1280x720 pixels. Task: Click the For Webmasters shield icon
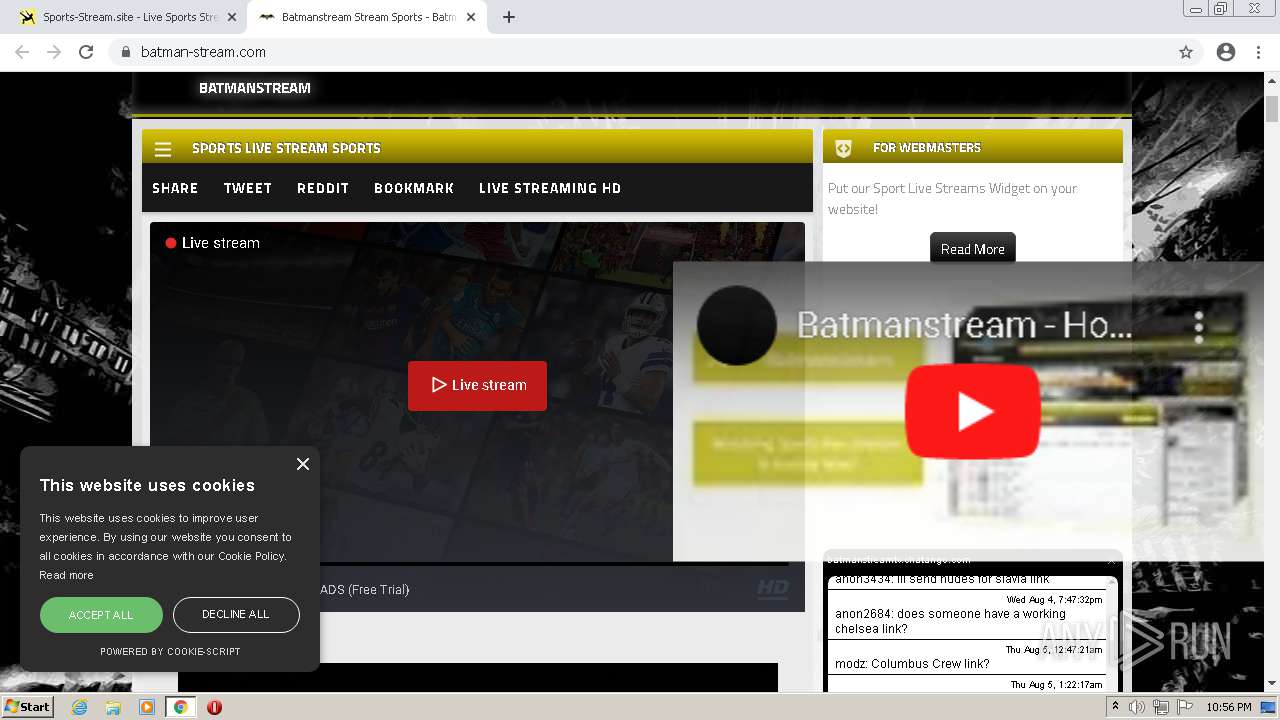(x=843, y=148)
